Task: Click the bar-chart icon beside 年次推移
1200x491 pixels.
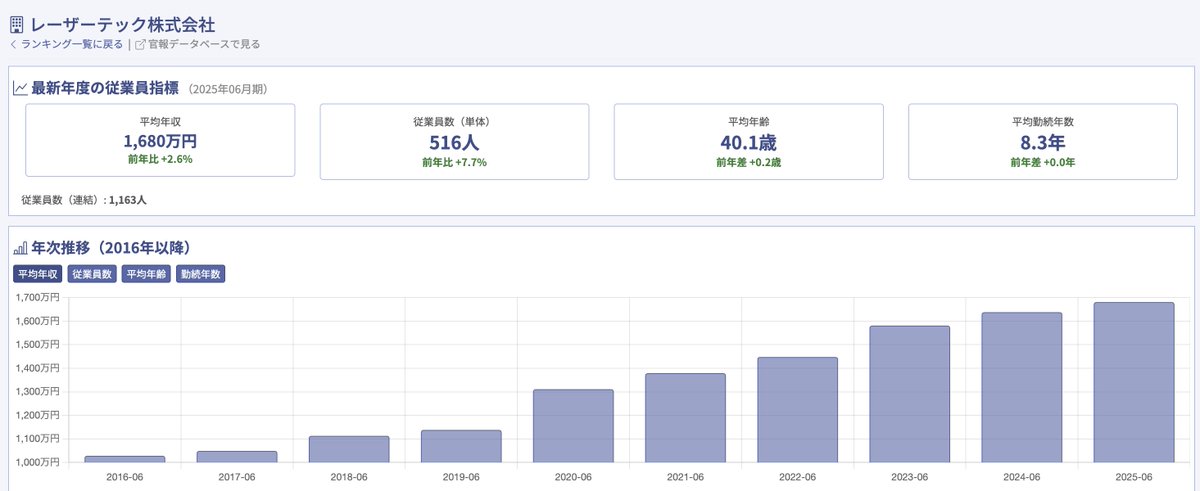Action: coord(20,248)
